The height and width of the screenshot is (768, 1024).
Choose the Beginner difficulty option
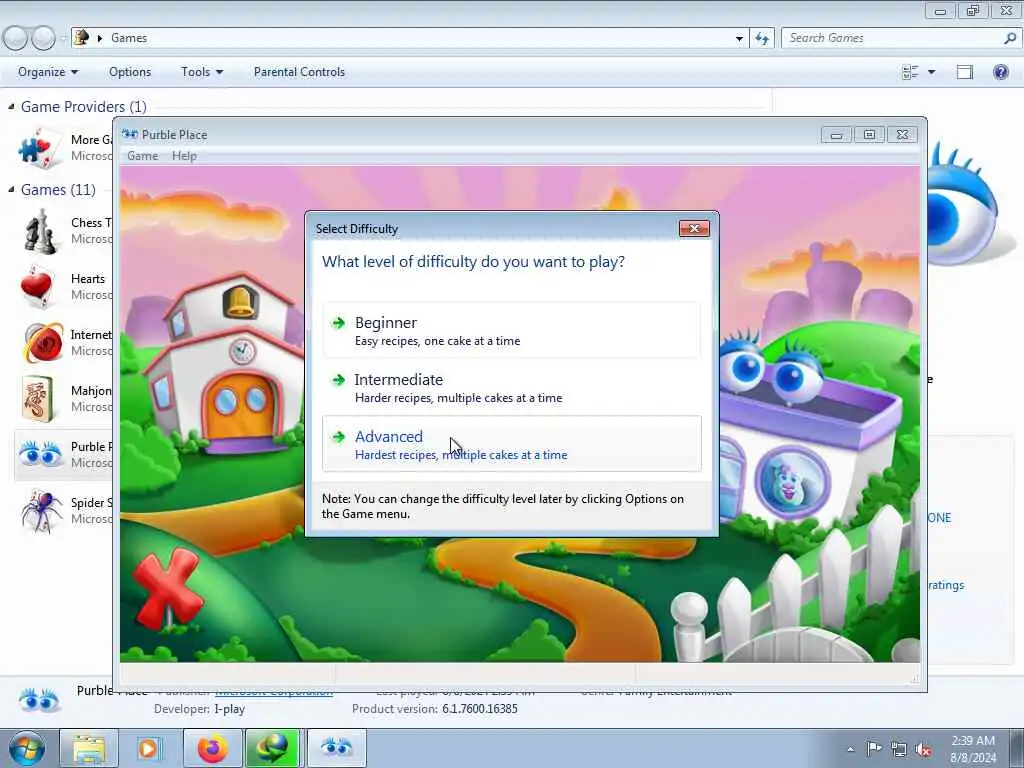point(511,330)
